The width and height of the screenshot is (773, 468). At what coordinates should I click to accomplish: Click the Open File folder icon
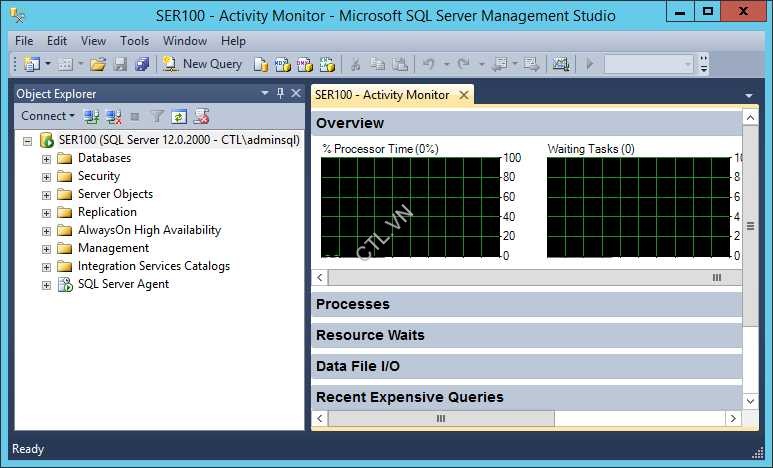click(x=98, y=64)
